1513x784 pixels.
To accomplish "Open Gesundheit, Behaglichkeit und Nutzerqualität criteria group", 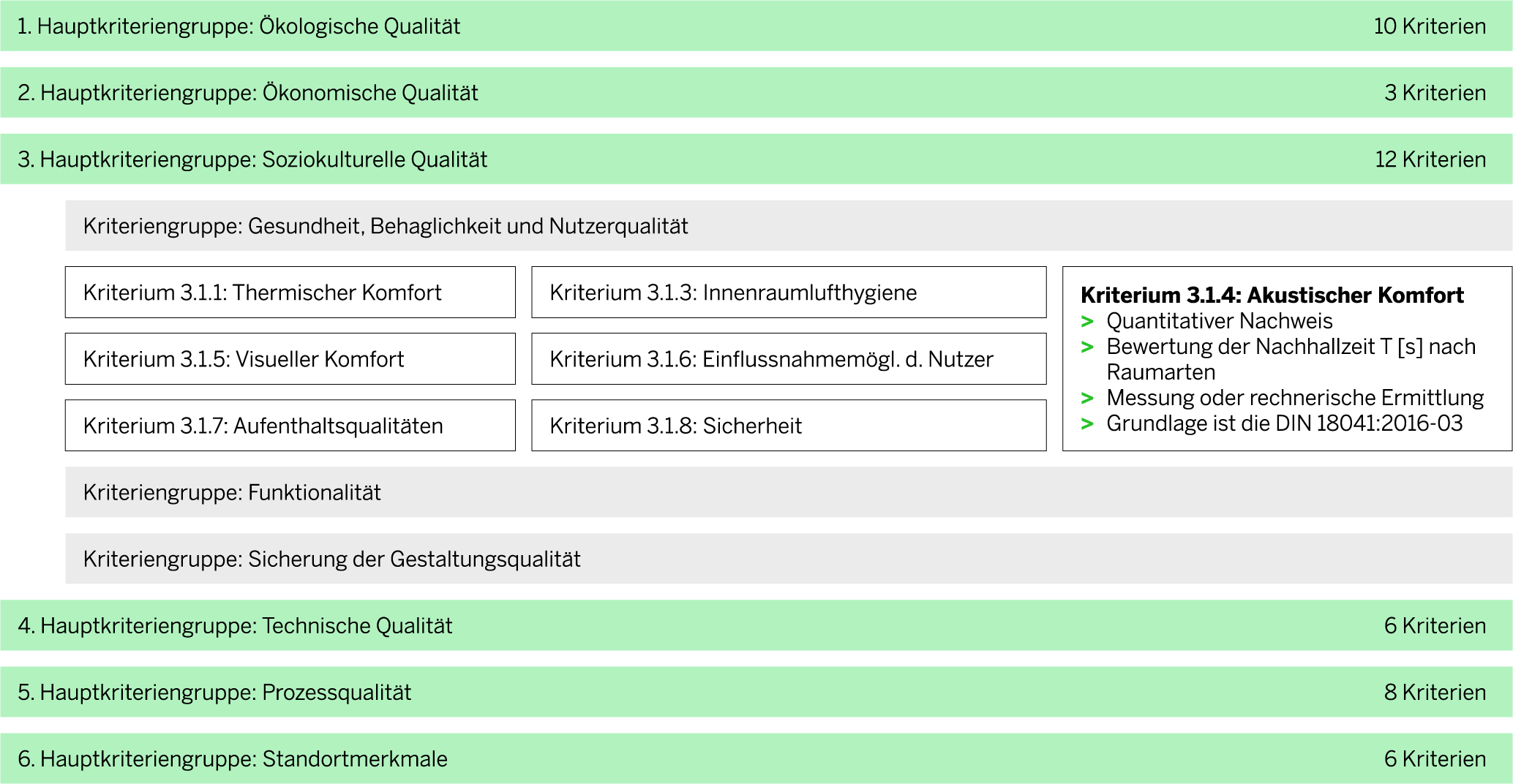I will pos(788,226).
